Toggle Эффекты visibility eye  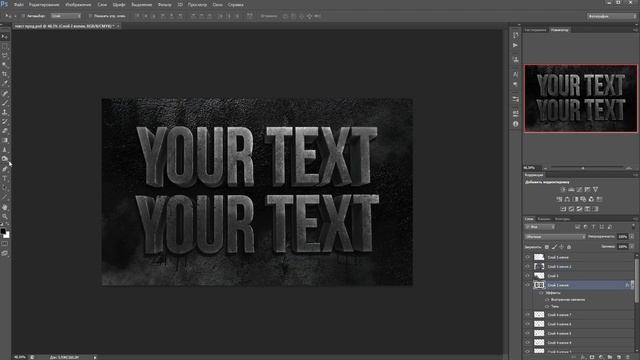coord(542,293)
